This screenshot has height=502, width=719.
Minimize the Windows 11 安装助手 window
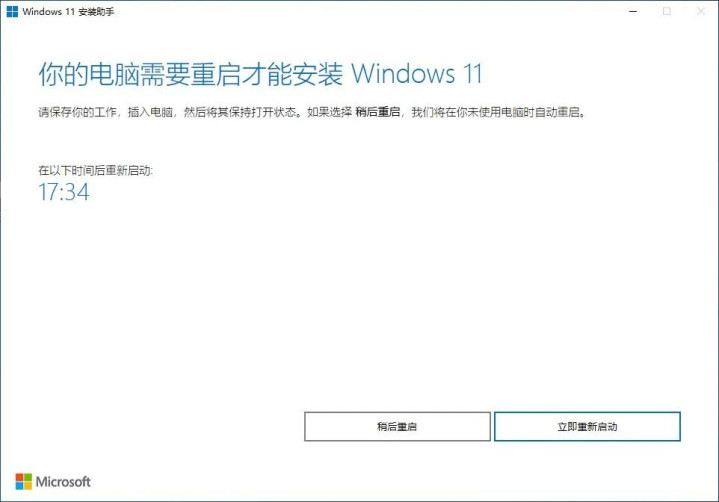pyautogui.click(x=633, y=11)
